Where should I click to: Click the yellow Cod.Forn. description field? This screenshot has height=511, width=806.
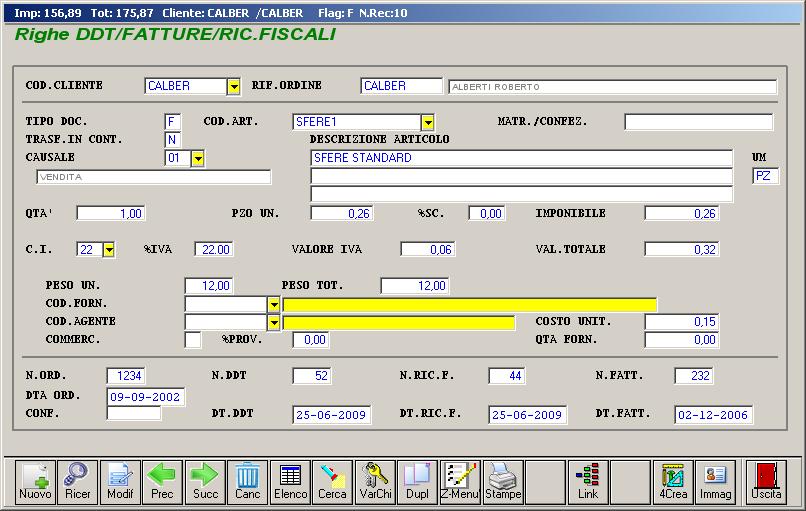click(469, 304)
